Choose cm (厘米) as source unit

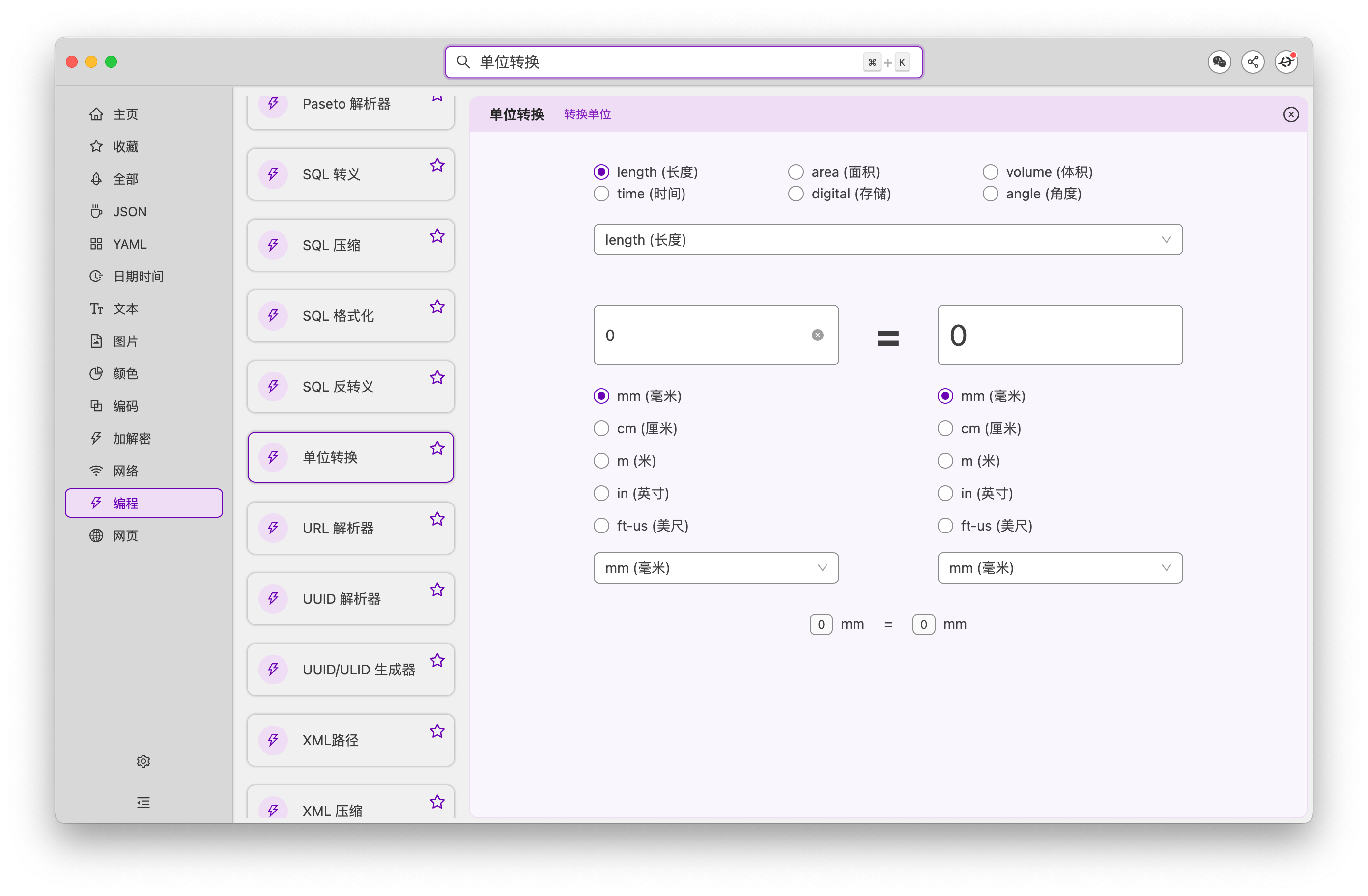601,428
